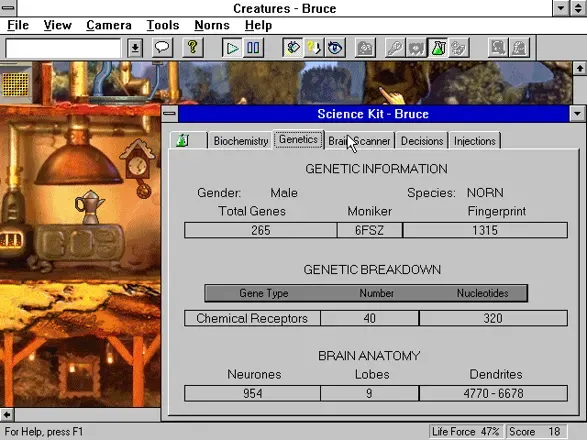The height and width of the screenshot is (440, 587).
Task: Click the nucleotides value 320
Action: tap(493, 318)
